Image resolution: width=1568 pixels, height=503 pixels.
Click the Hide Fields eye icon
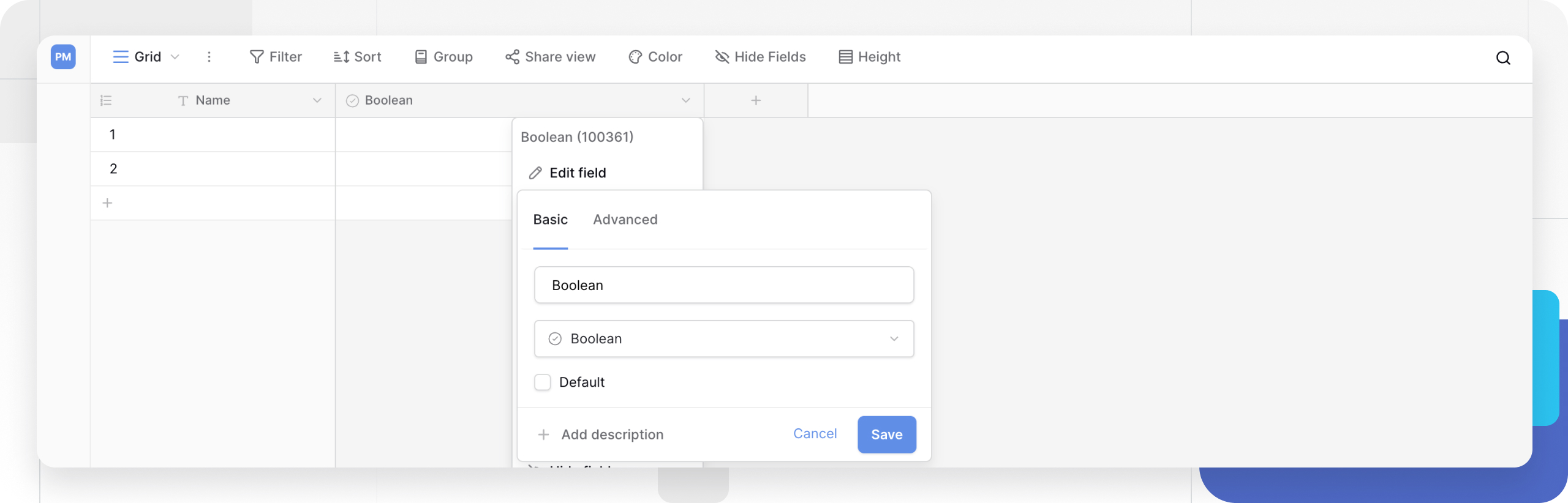[722, 57]
